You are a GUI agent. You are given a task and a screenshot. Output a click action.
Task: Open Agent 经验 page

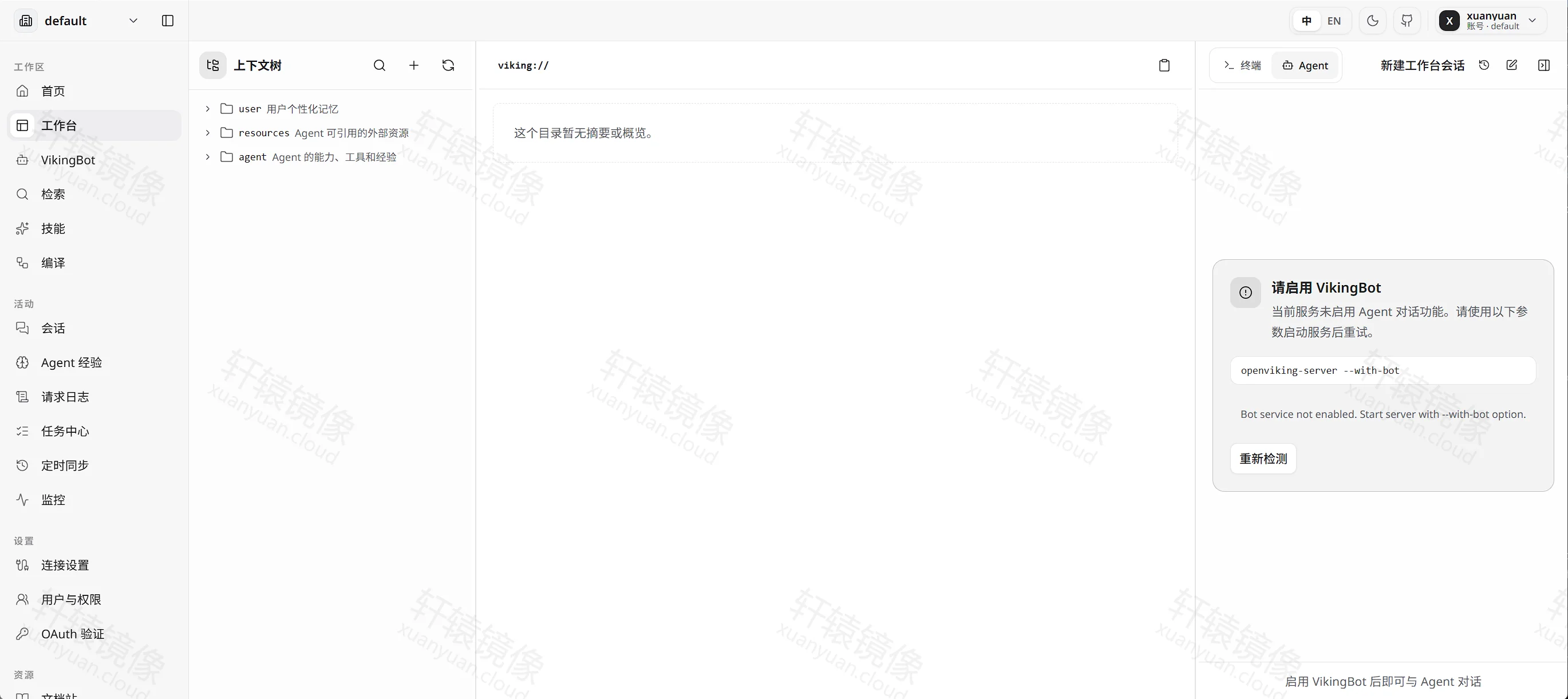click(x=94, y=363)
